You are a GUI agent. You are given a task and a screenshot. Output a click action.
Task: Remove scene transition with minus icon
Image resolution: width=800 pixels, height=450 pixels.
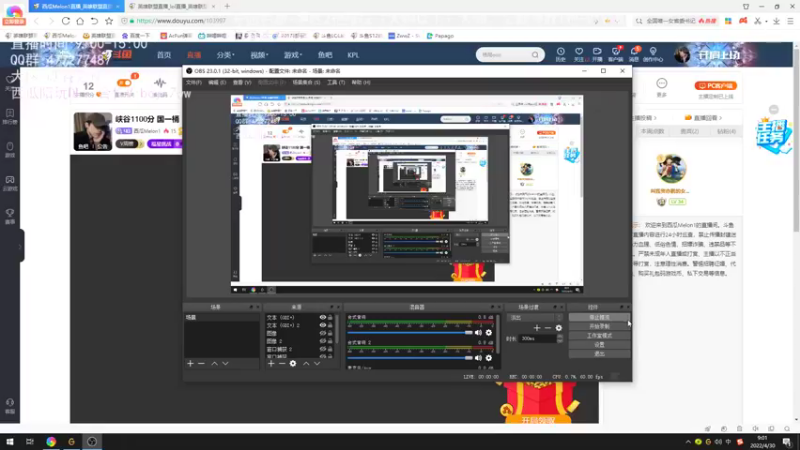pos(547,328)
